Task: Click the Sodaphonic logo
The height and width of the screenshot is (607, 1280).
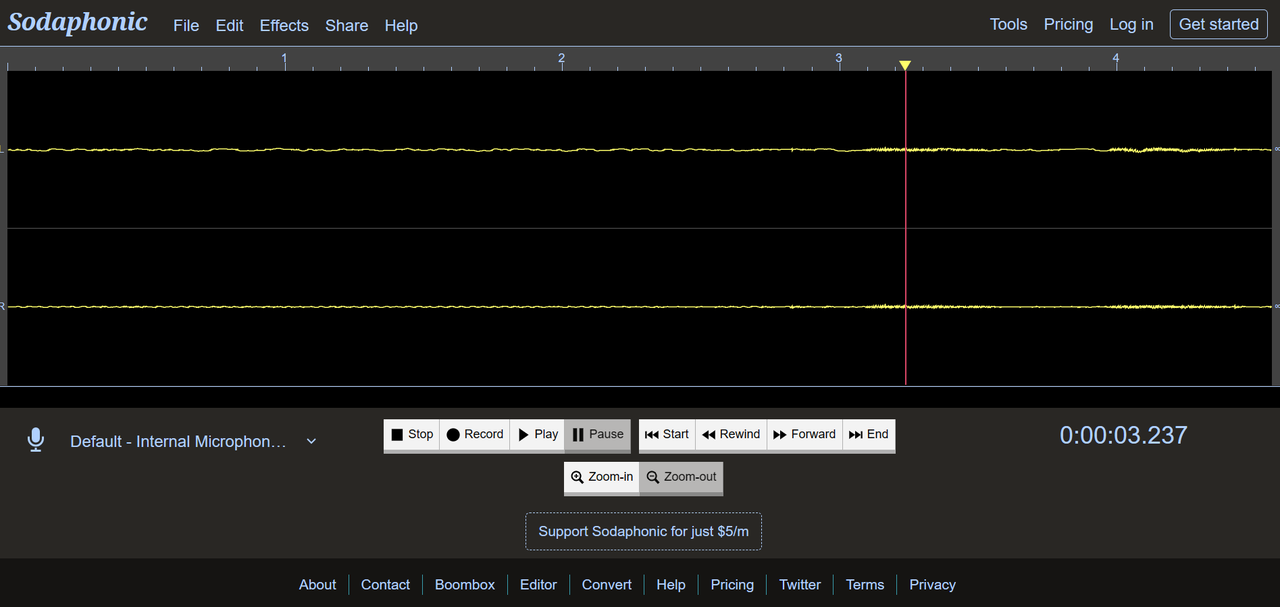Action: coord(78,23)
